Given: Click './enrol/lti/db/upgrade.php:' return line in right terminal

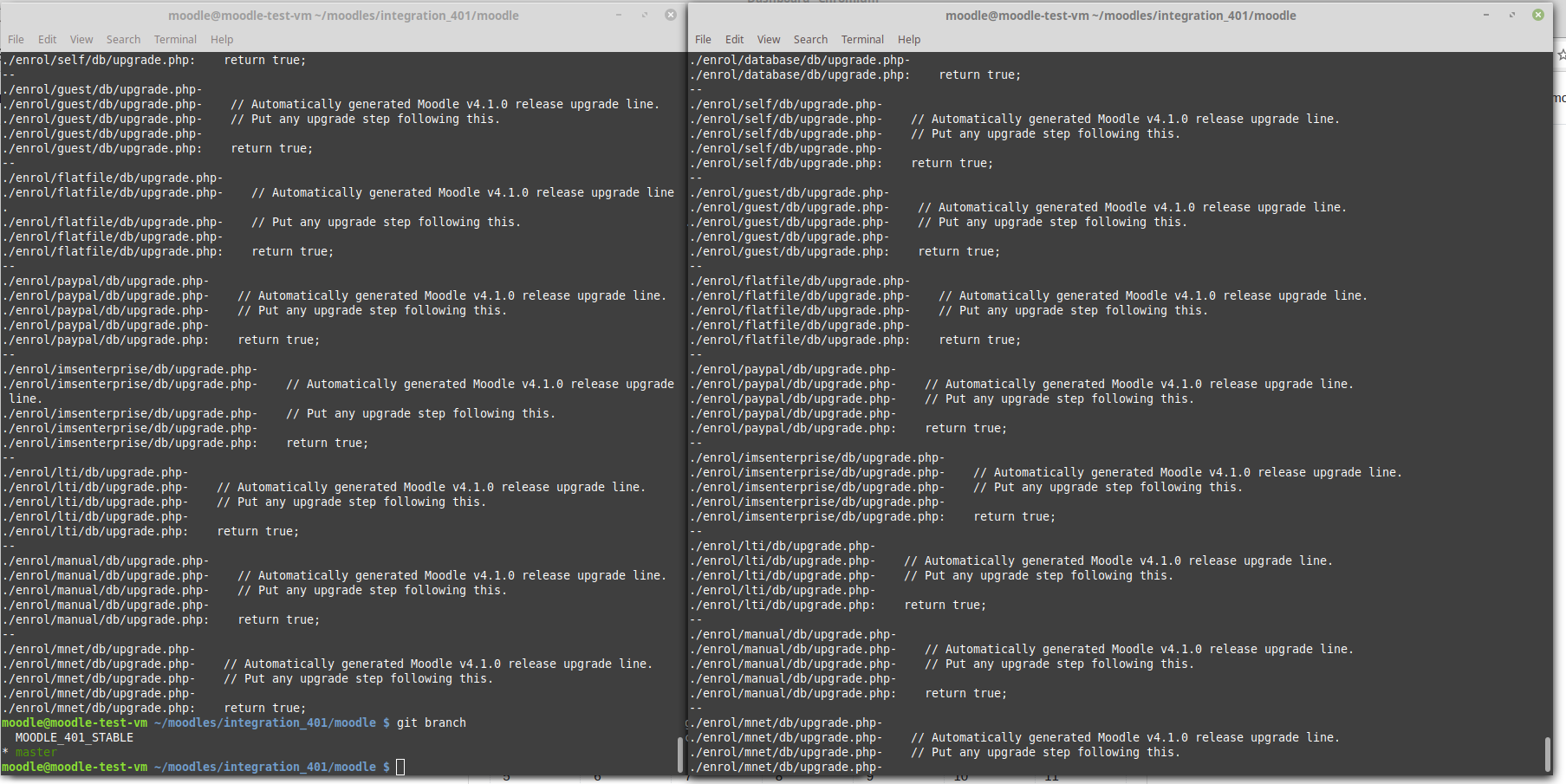Looking at the screenshot, I should point(838,605).
